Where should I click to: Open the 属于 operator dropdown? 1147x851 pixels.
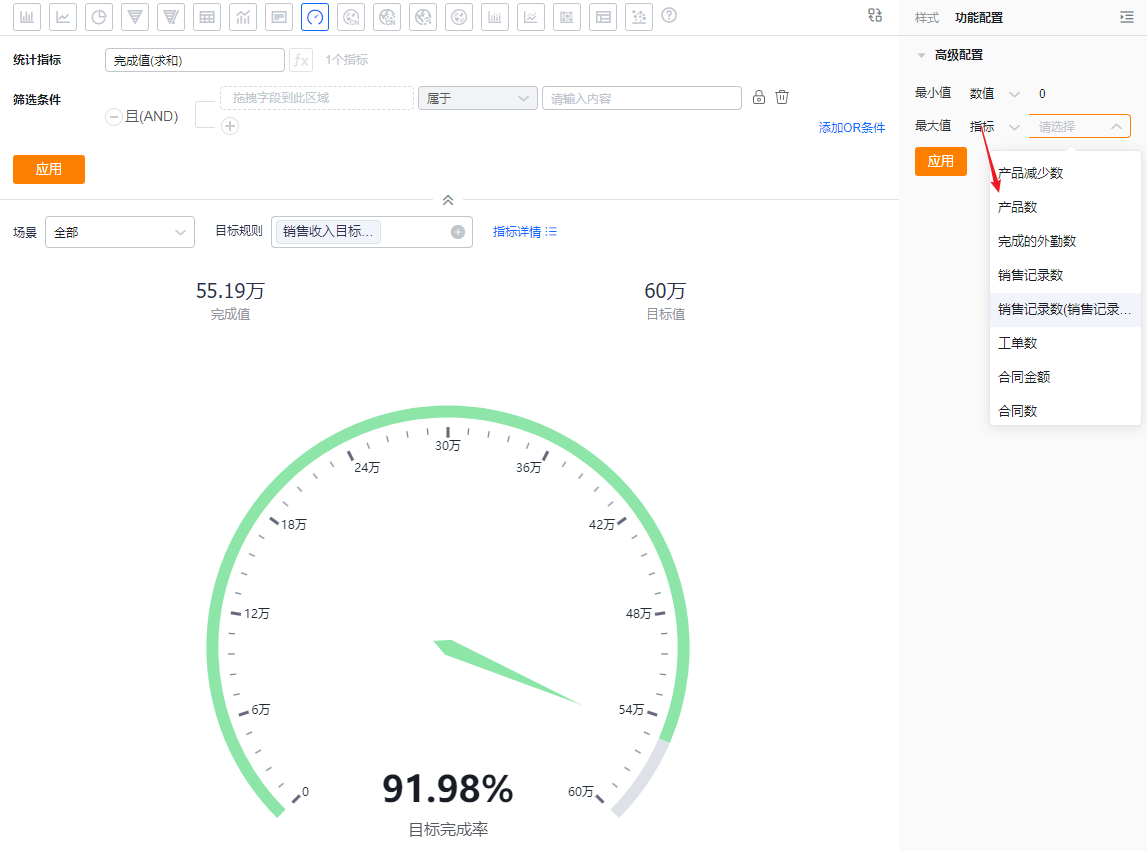[x=478, y=98]
